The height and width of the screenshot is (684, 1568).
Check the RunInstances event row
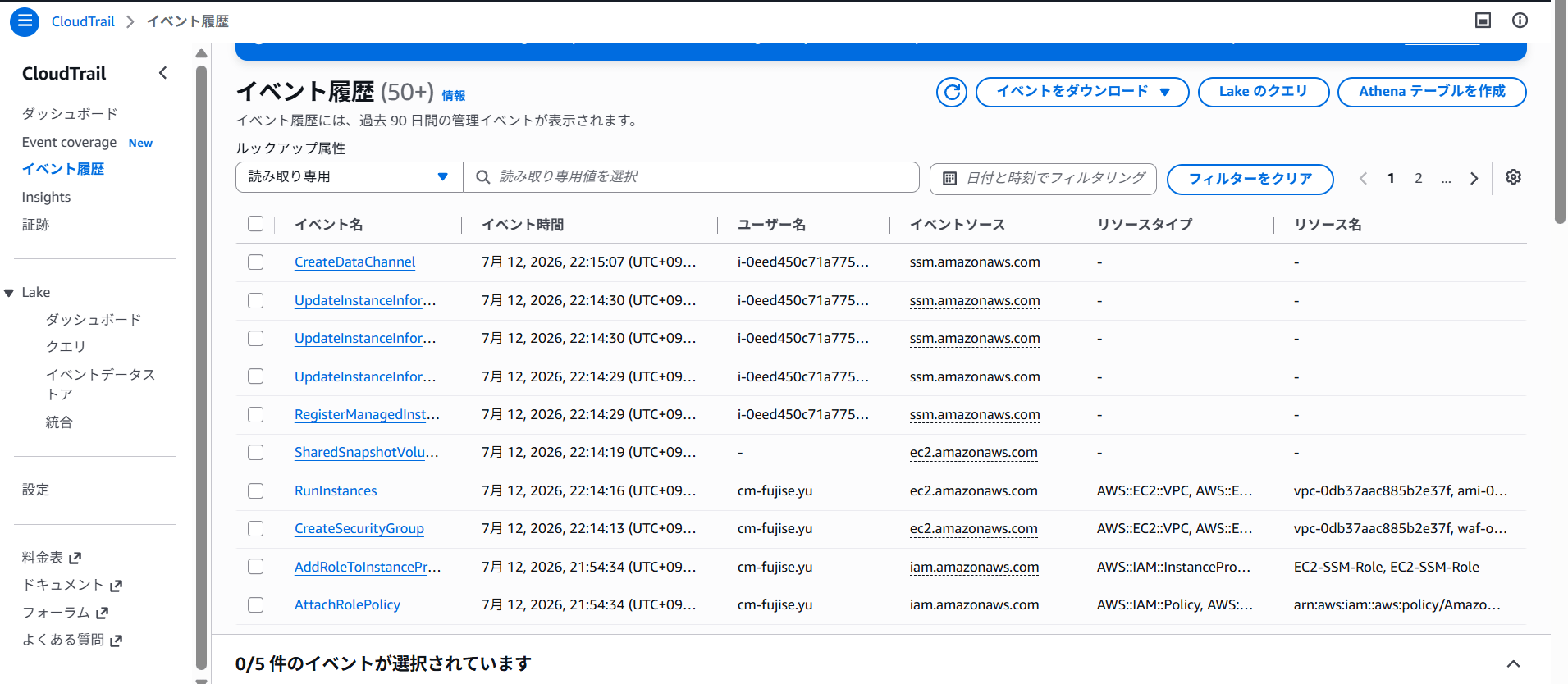coord(256,490)
